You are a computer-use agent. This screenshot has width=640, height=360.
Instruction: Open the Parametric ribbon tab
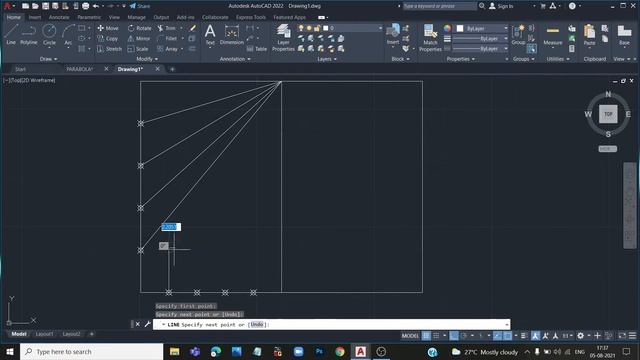[89, 18]
